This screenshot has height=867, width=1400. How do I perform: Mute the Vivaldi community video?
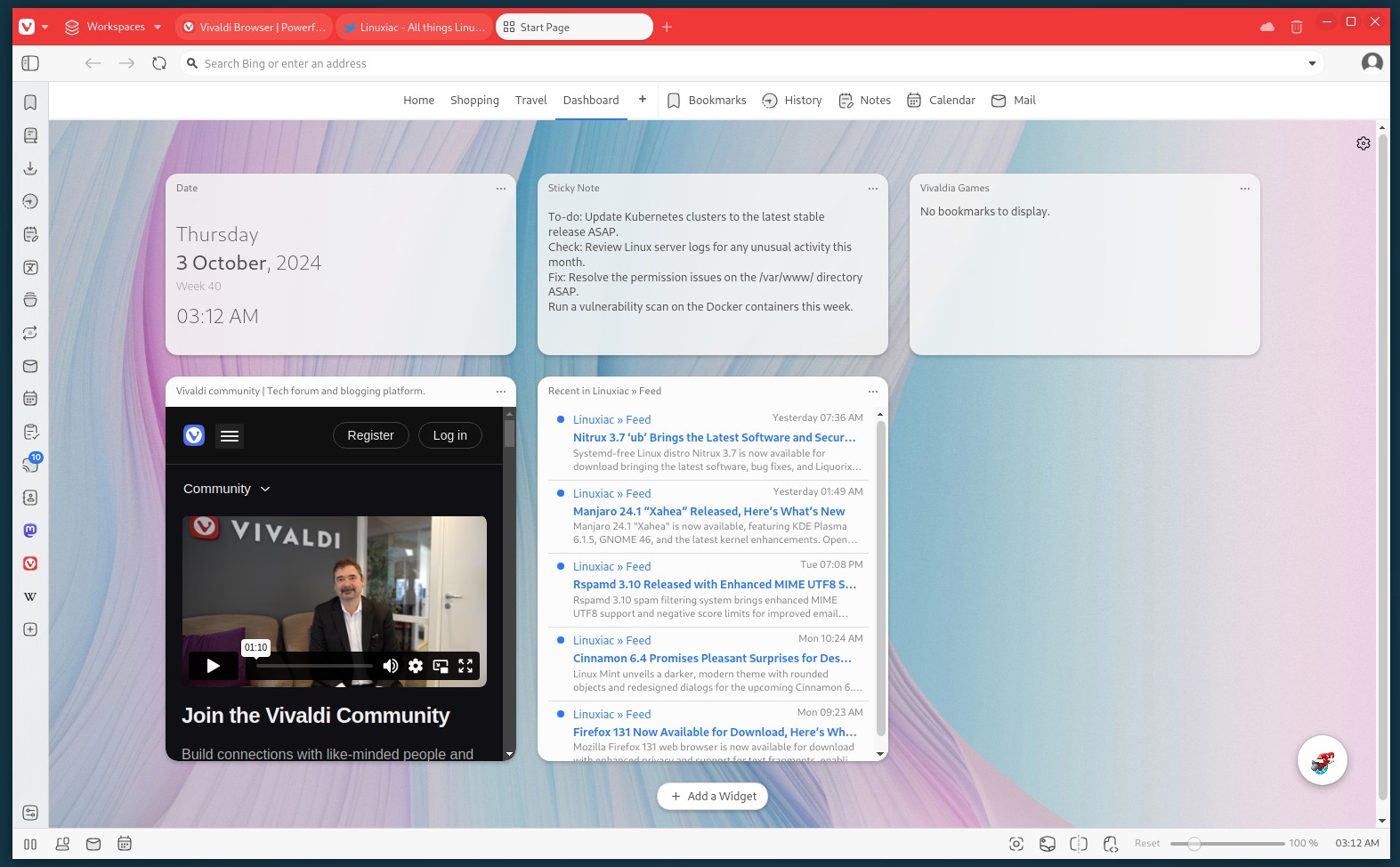pyautogui.click(x=390, y=666)
